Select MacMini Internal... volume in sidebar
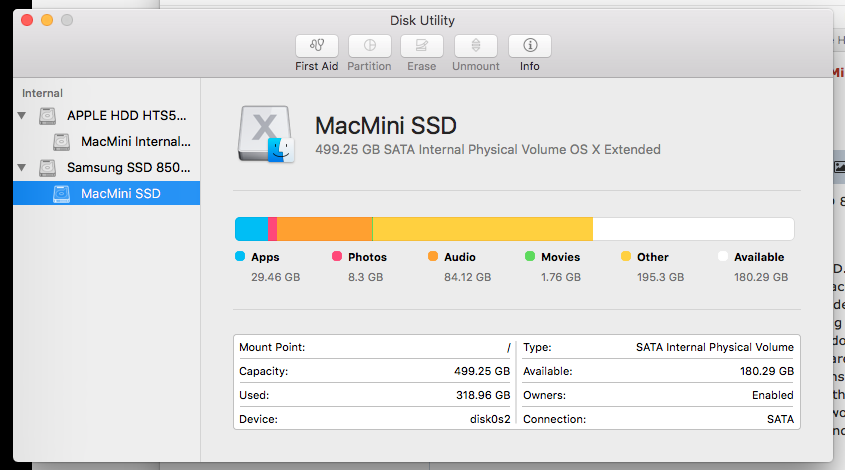This screenshot has height=470, width=845. 107,142
